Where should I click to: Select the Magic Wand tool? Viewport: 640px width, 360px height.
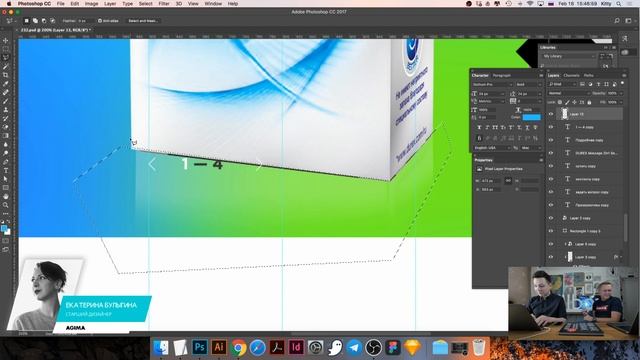point(6,66)
